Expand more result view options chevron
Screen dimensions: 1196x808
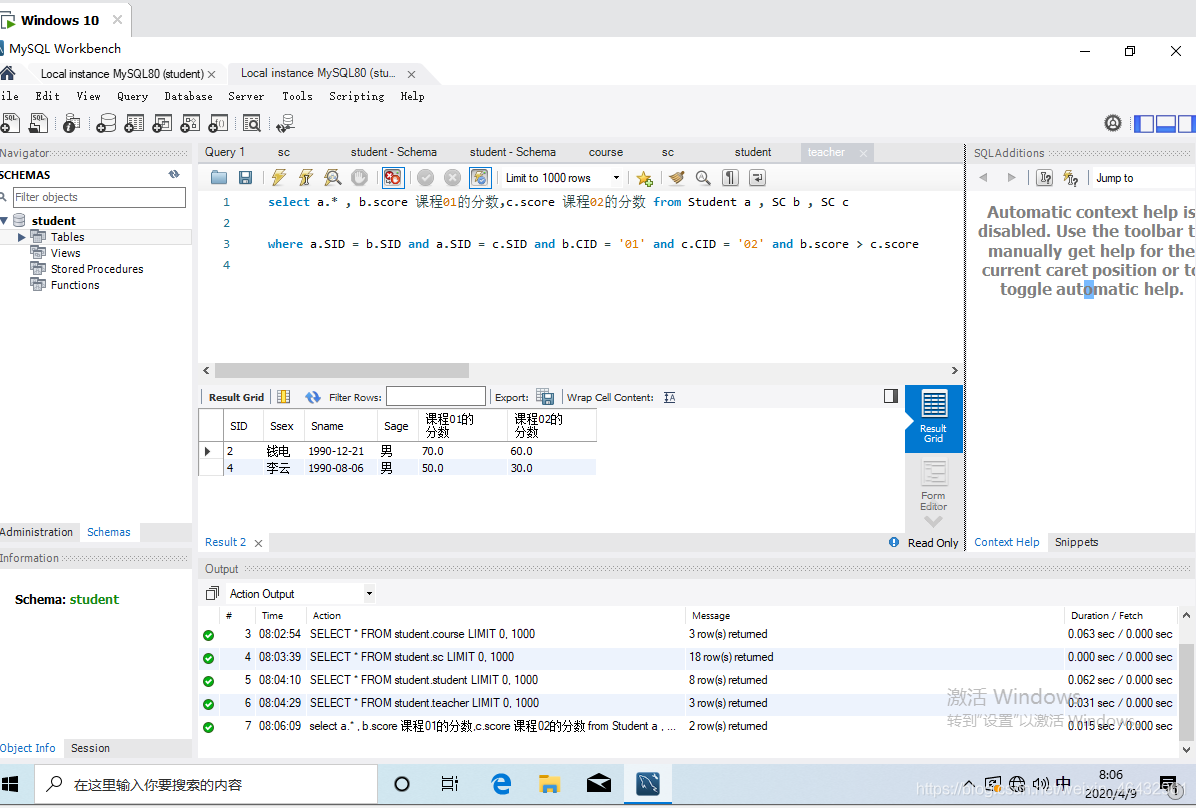934,523
